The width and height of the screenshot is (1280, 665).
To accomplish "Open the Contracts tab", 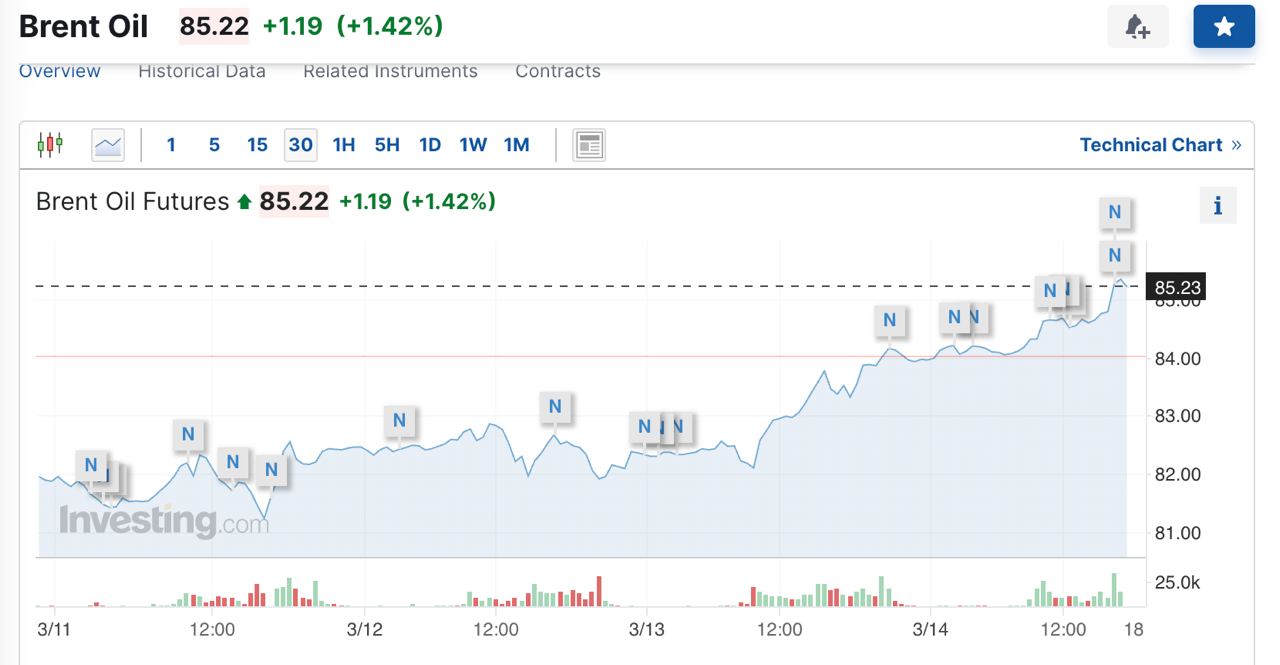I will tap(558, 71).
